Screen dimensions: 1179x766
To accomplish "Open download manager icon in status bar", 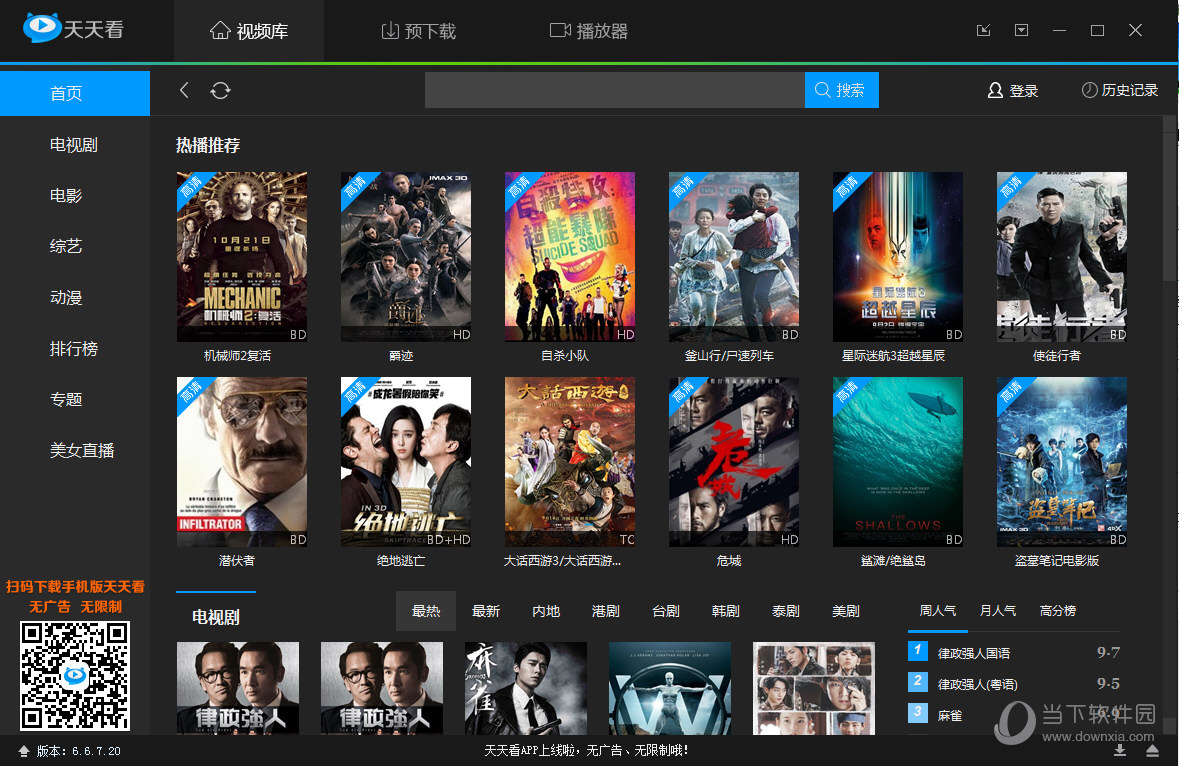I will (1120, 750).
